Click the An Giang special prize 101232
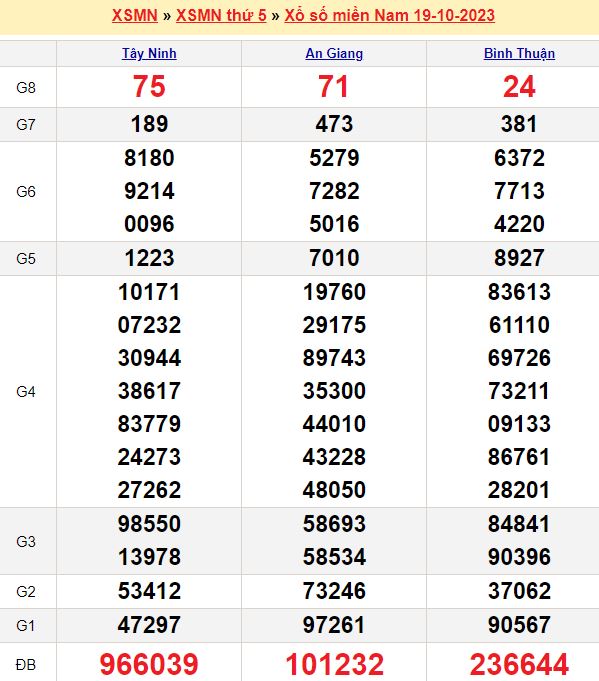Screen dimensions: 599x681 334,664
